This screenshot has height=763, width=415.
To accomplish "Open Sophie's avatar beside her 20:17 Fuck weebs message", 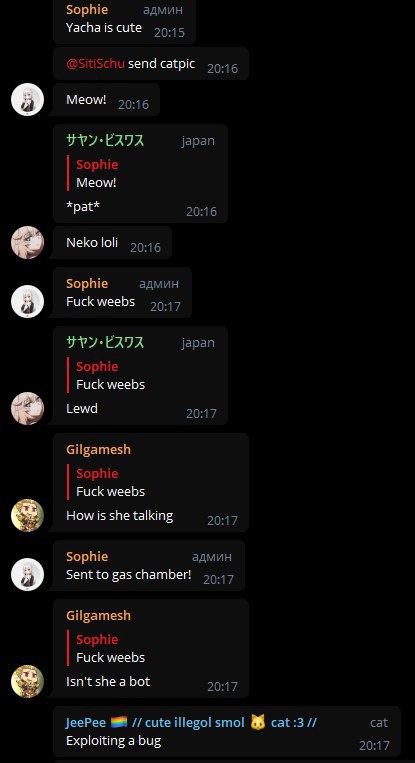I will tap(27, 301).
